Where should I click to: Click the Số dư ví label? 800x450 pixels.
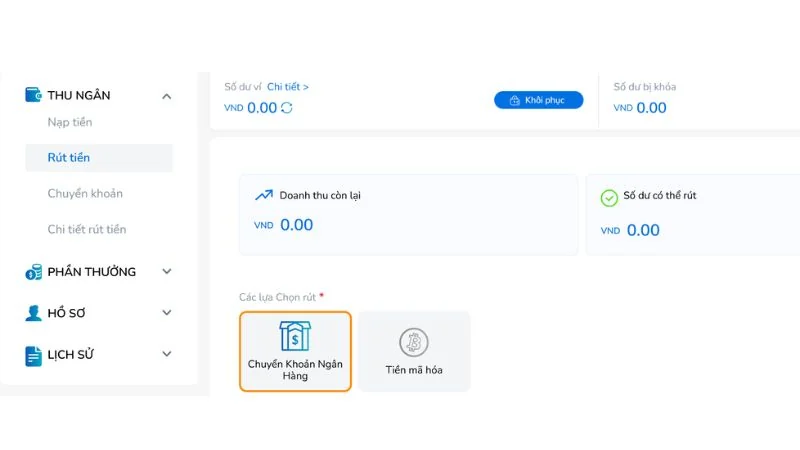243,87
